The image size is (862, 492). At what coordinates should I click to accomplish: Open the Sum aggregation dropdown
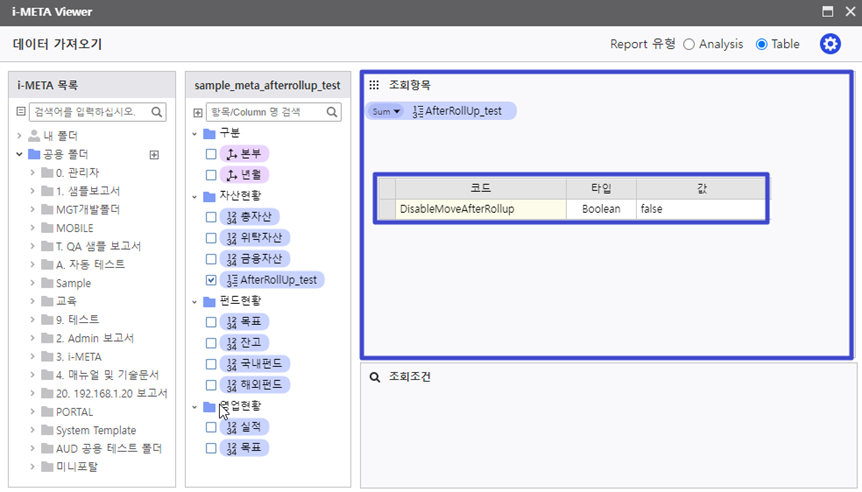[386, 112]
